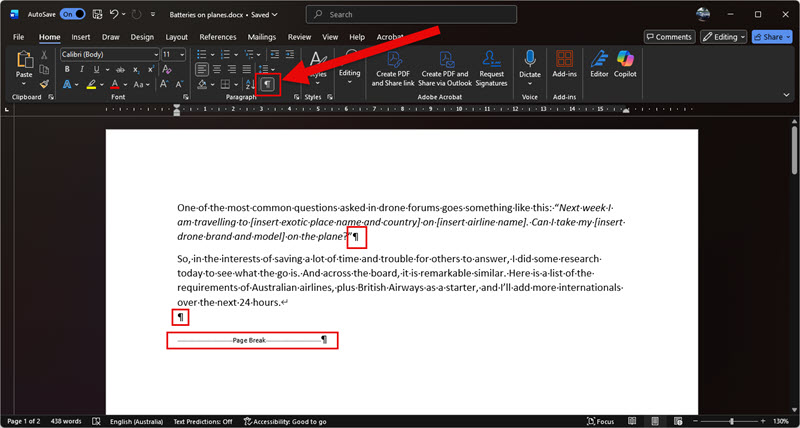Apply strikethrough formatting

(x=120, y=69)
